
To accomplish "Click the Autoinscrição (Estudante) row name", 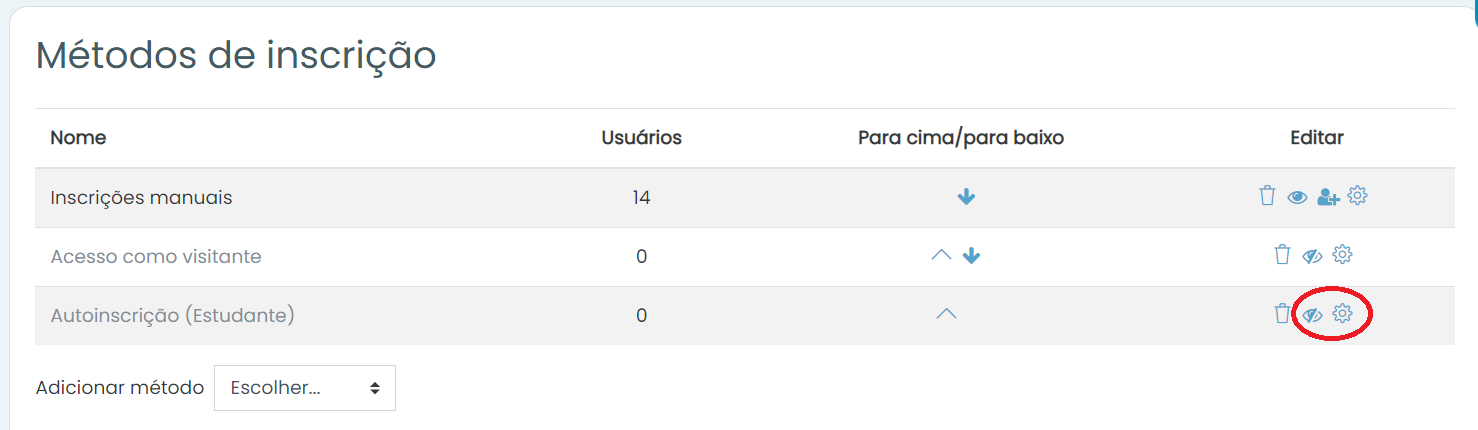I will point(173,316).
